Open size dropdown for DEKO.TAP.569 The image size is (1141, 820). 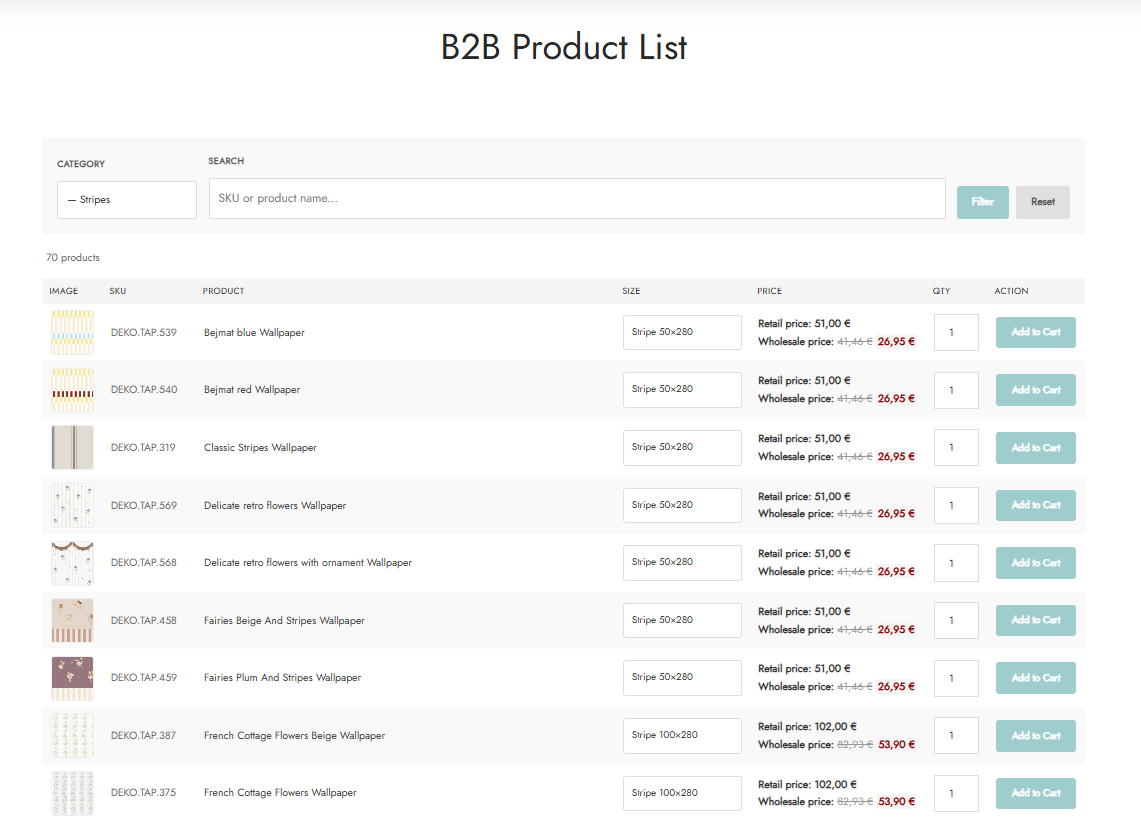pos(682,505)
